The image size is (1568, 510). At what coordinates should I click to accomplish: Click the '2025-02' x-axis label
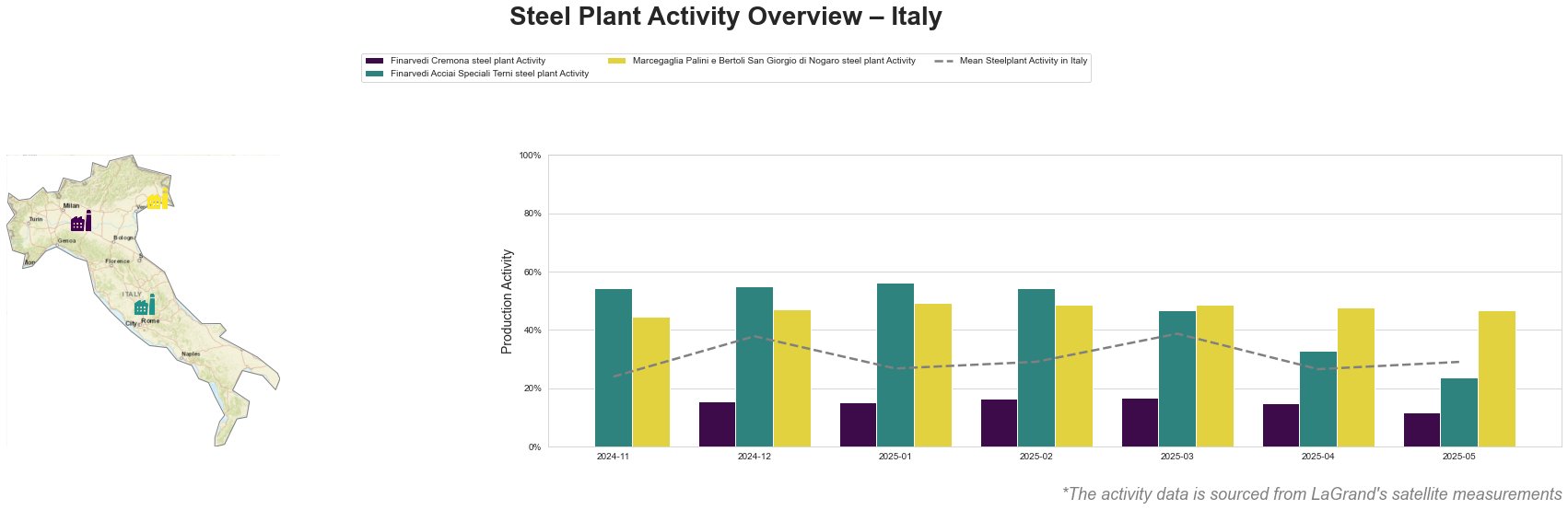pyautogui.click(x=1036, y=457)
